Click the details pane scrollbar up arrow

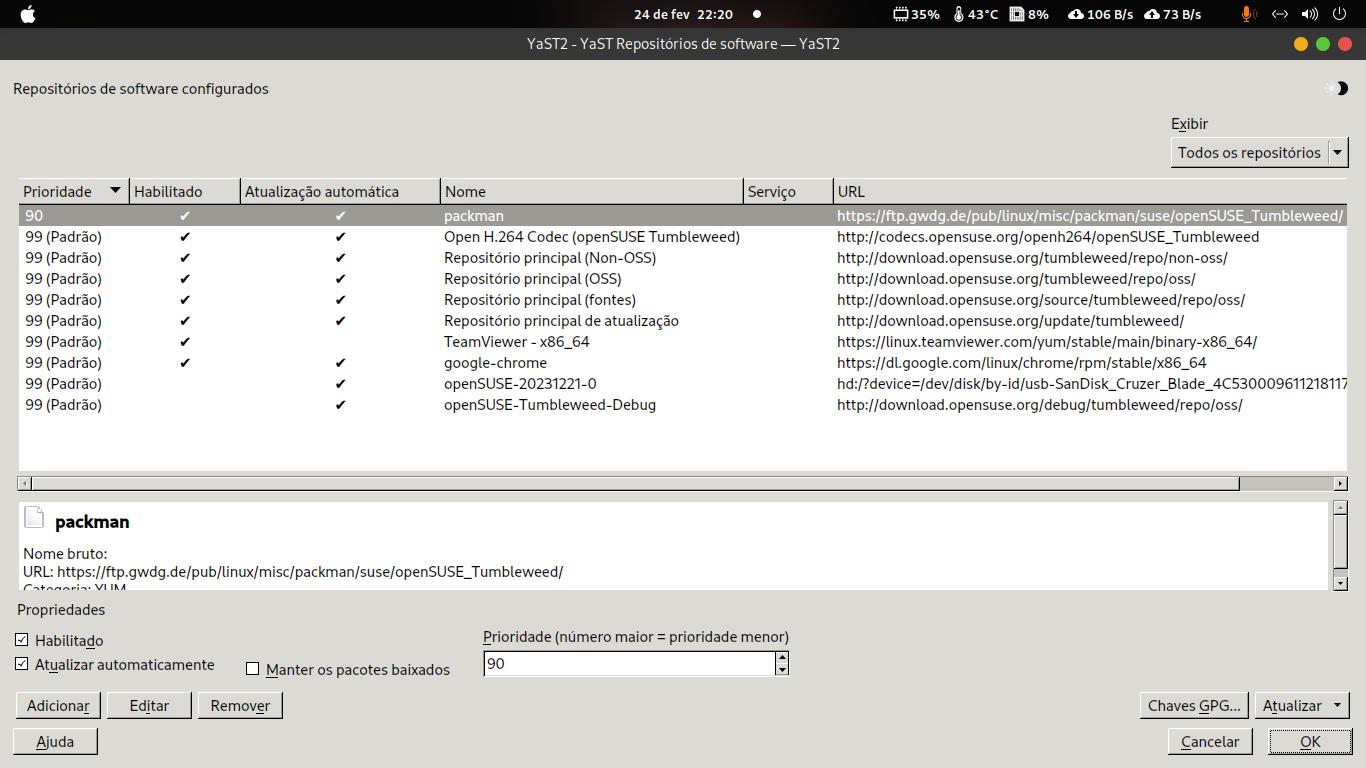click(1341, 508)
